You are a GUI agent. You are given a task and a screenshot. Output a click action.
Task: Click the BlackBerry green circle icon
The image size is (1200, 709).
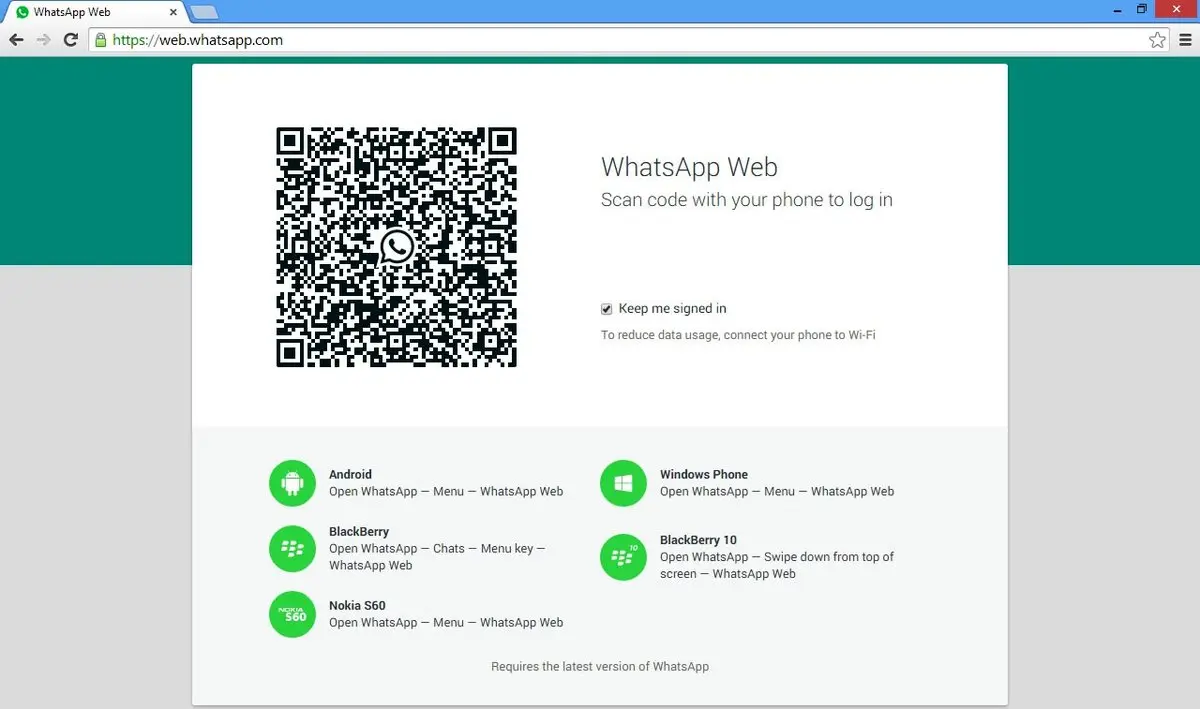click(292, 548)
